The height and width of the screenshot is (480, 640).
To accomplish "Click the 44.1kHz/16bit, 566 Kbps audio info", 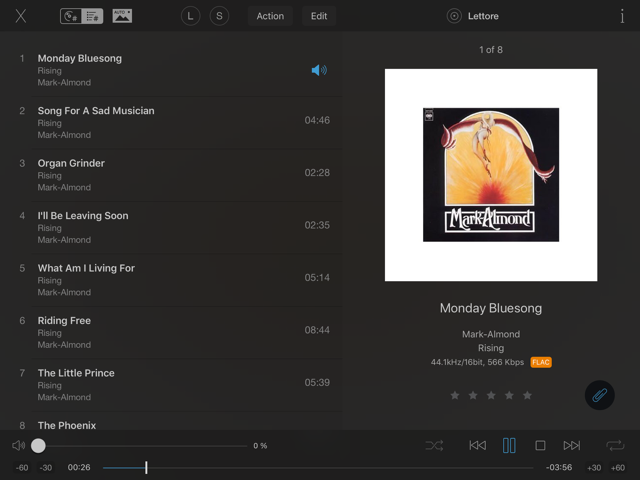I will tap(477, 362).
